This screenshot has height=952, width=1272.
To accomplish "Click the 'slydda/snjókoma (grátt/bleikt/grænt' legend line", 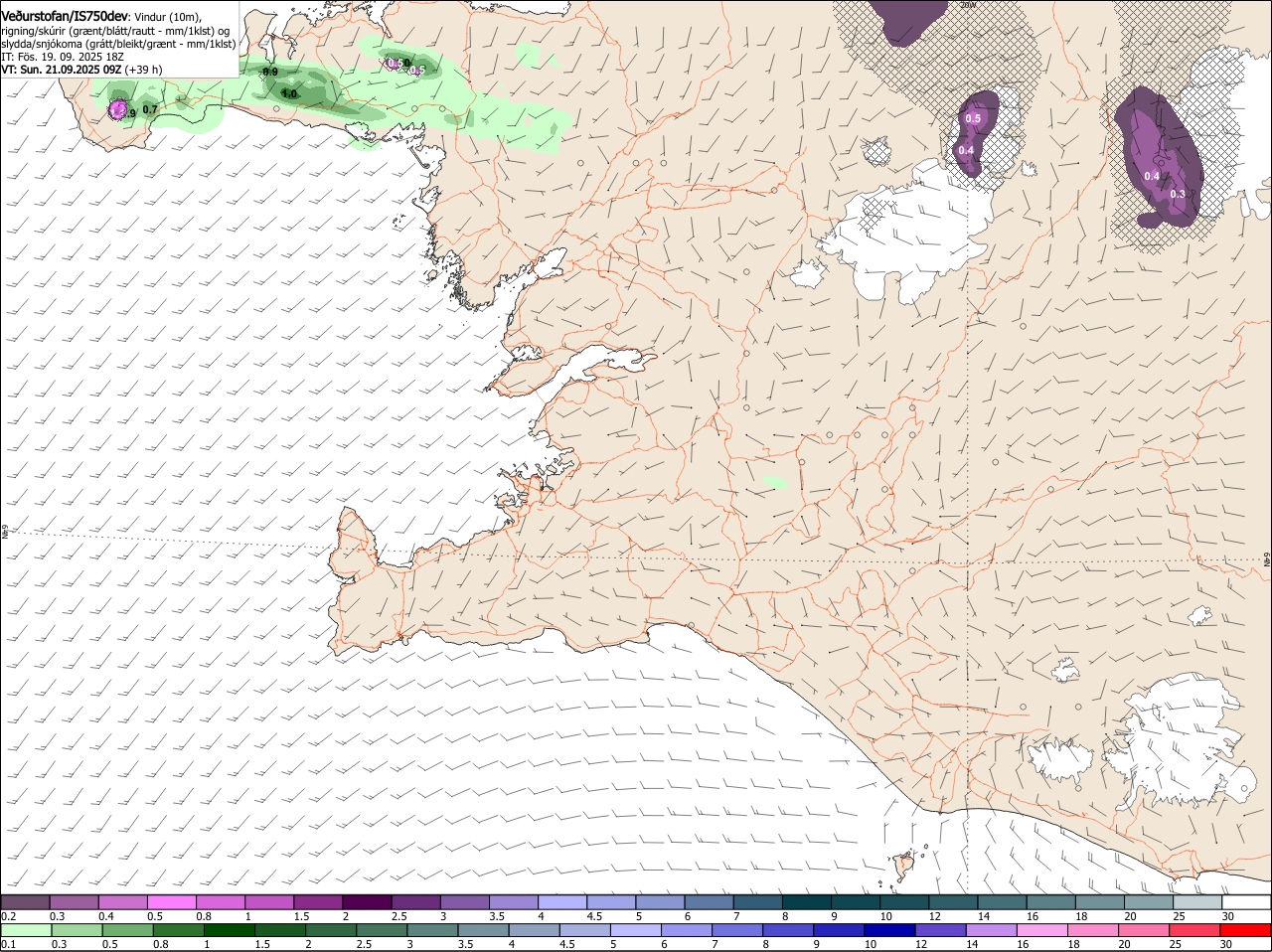I will click(x=118, y=44).
